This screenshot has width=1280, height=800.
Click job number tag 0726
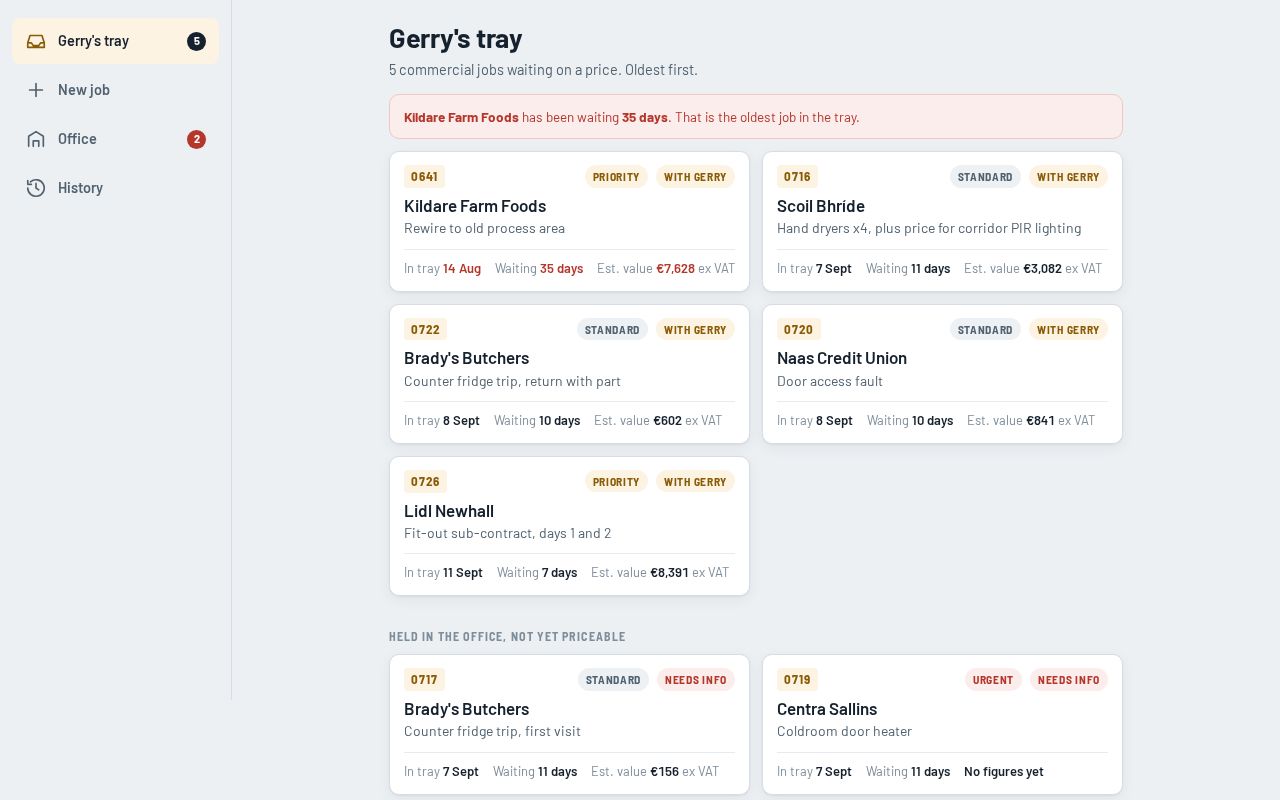(x=425, y=482)
